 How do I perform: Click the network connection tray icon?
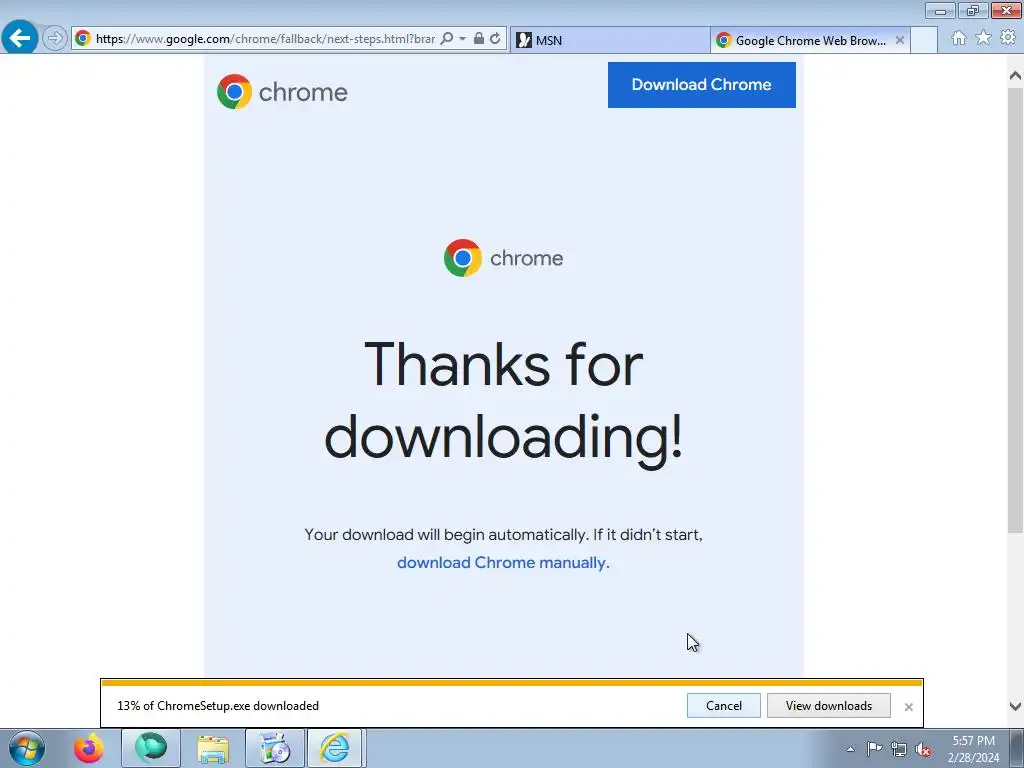click(899, 750)
